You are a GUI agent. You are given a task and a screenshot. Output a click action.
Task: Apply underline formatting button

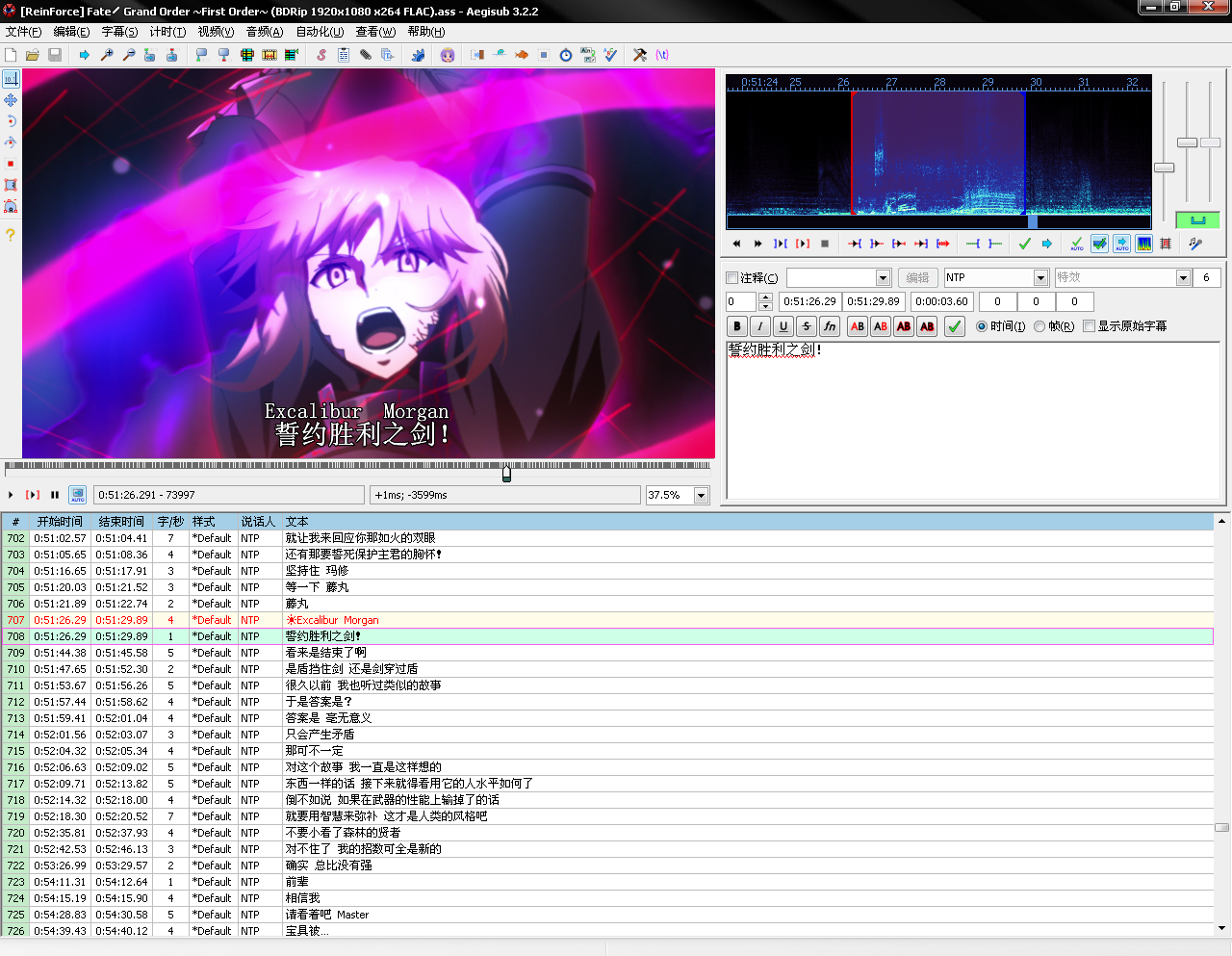click(x=783, y=326)
